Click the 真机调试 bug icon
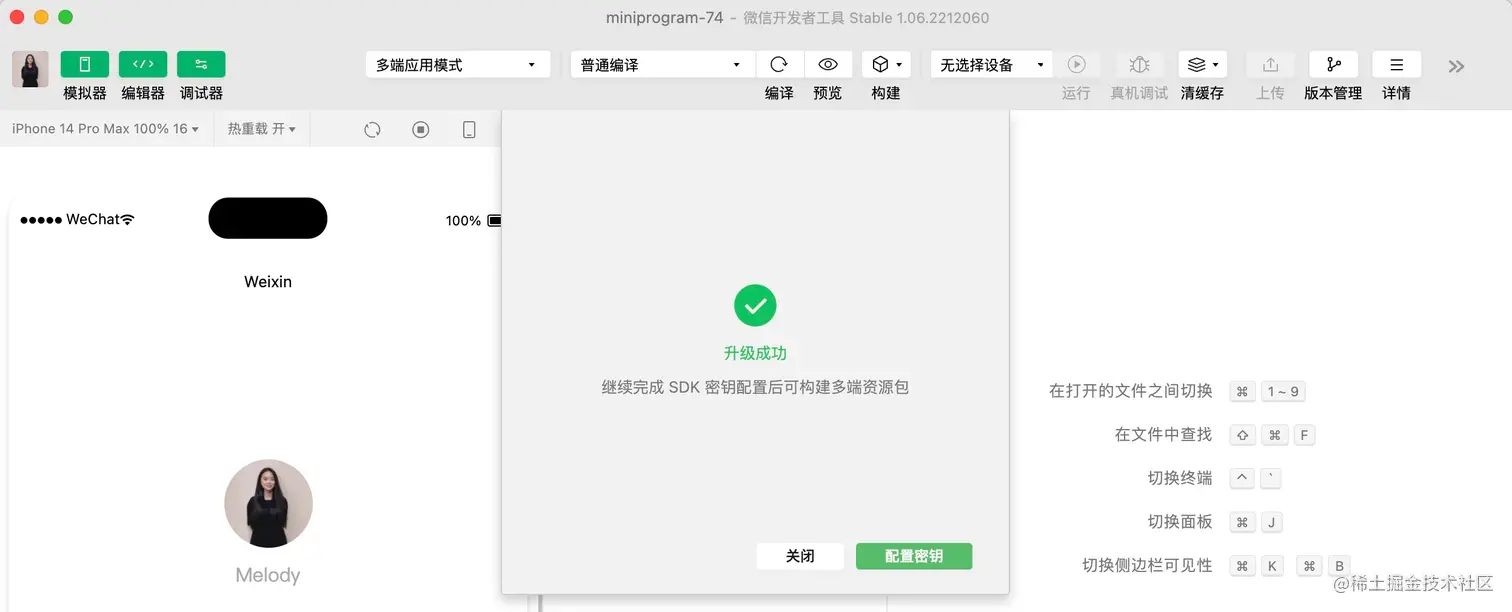 1139,64
